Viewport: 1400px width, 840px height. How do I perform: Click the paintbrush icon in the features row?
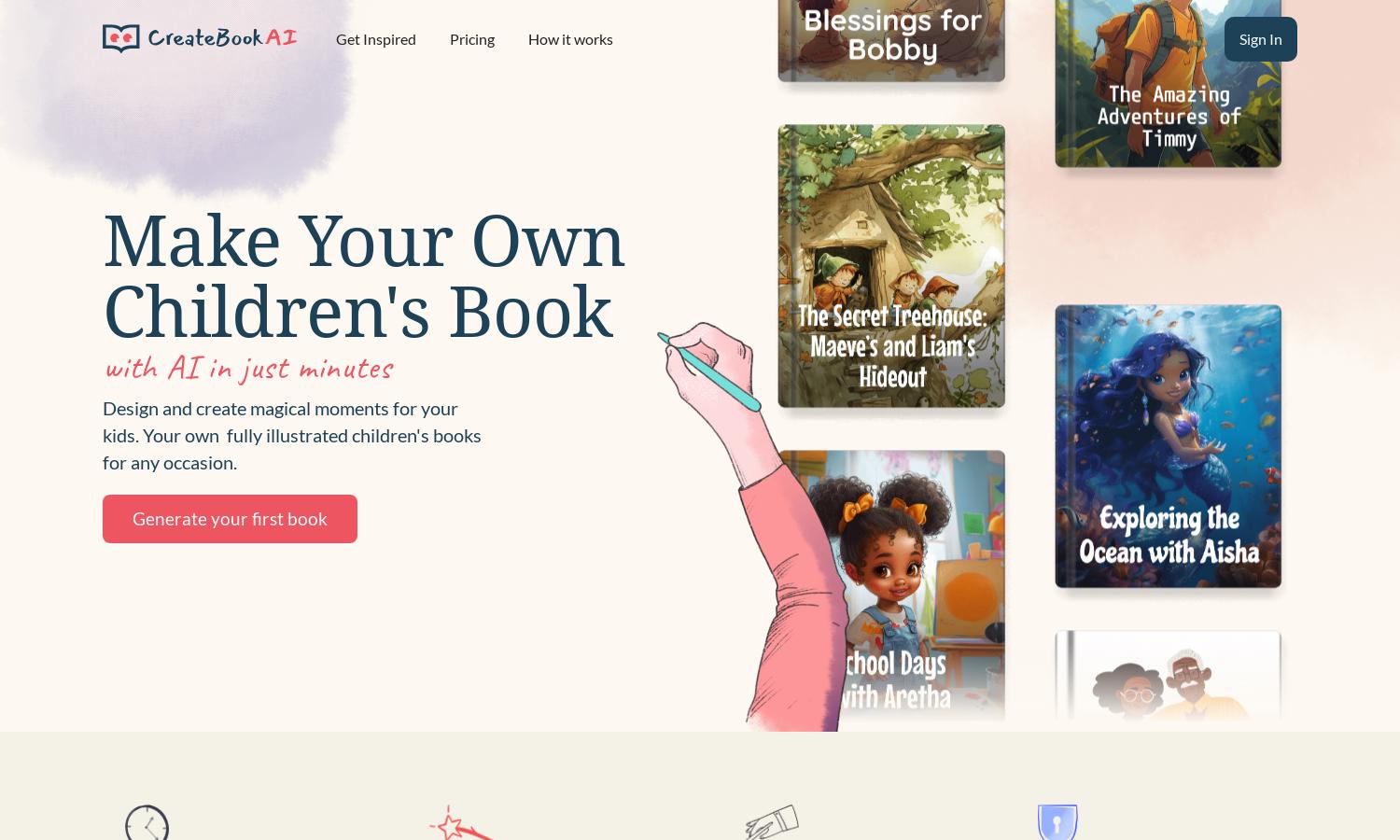[772, 822]
